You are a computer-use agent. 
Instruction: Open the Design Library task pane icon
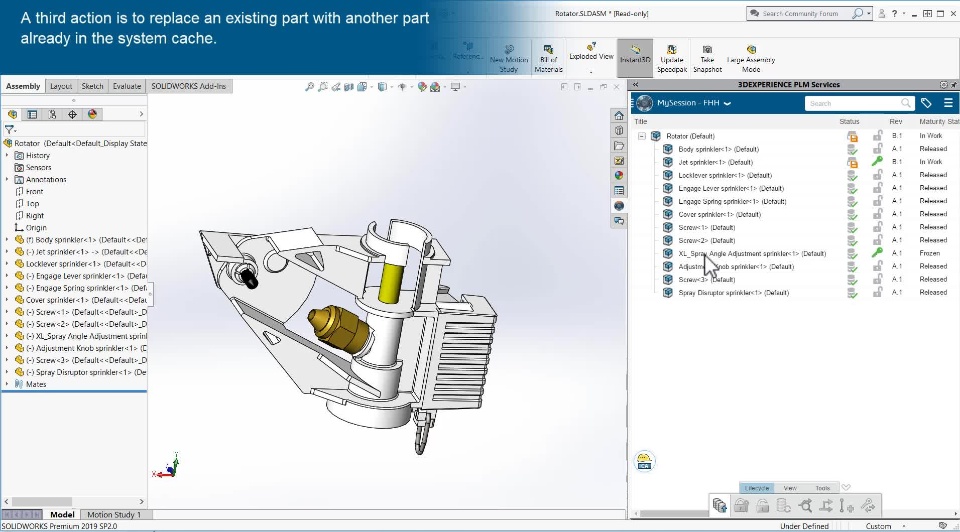coord(619,130)
